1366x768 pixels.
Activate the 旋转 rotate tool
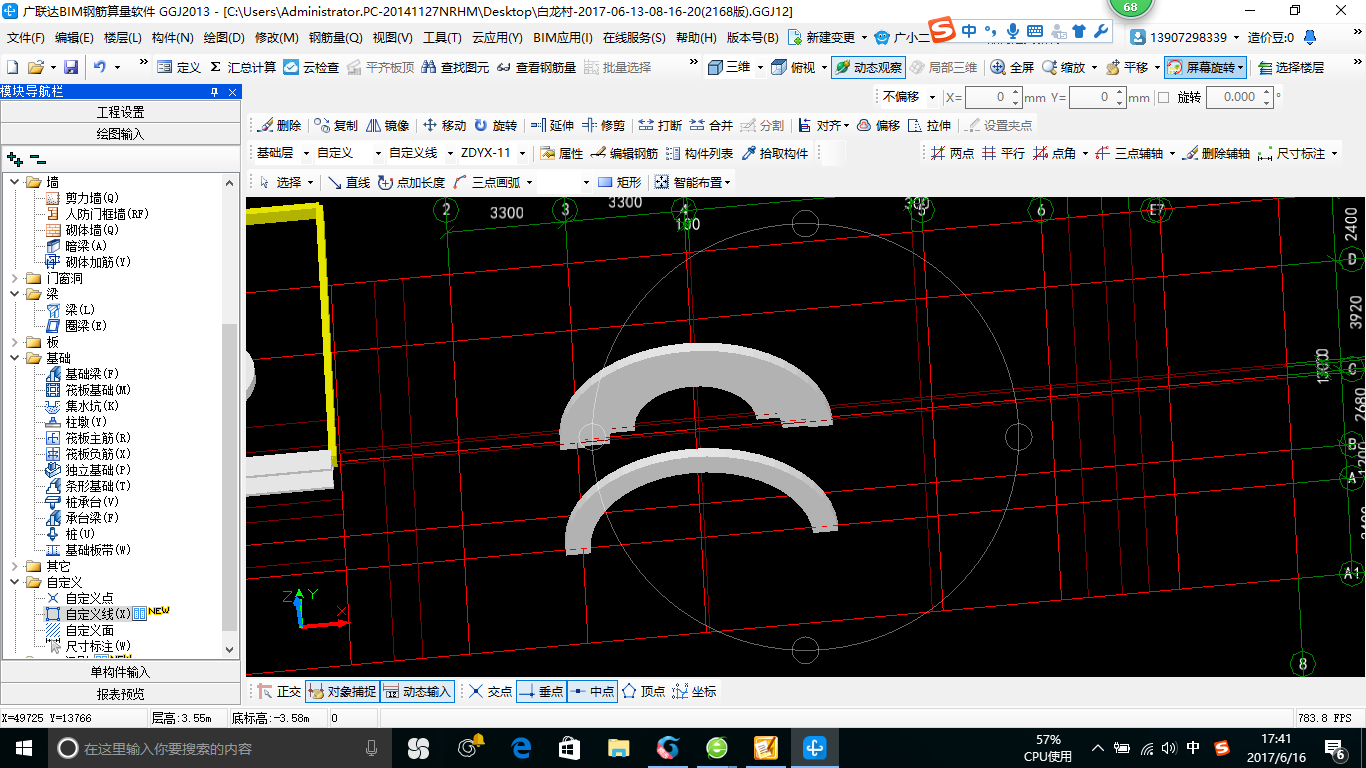tap(496, 125)
